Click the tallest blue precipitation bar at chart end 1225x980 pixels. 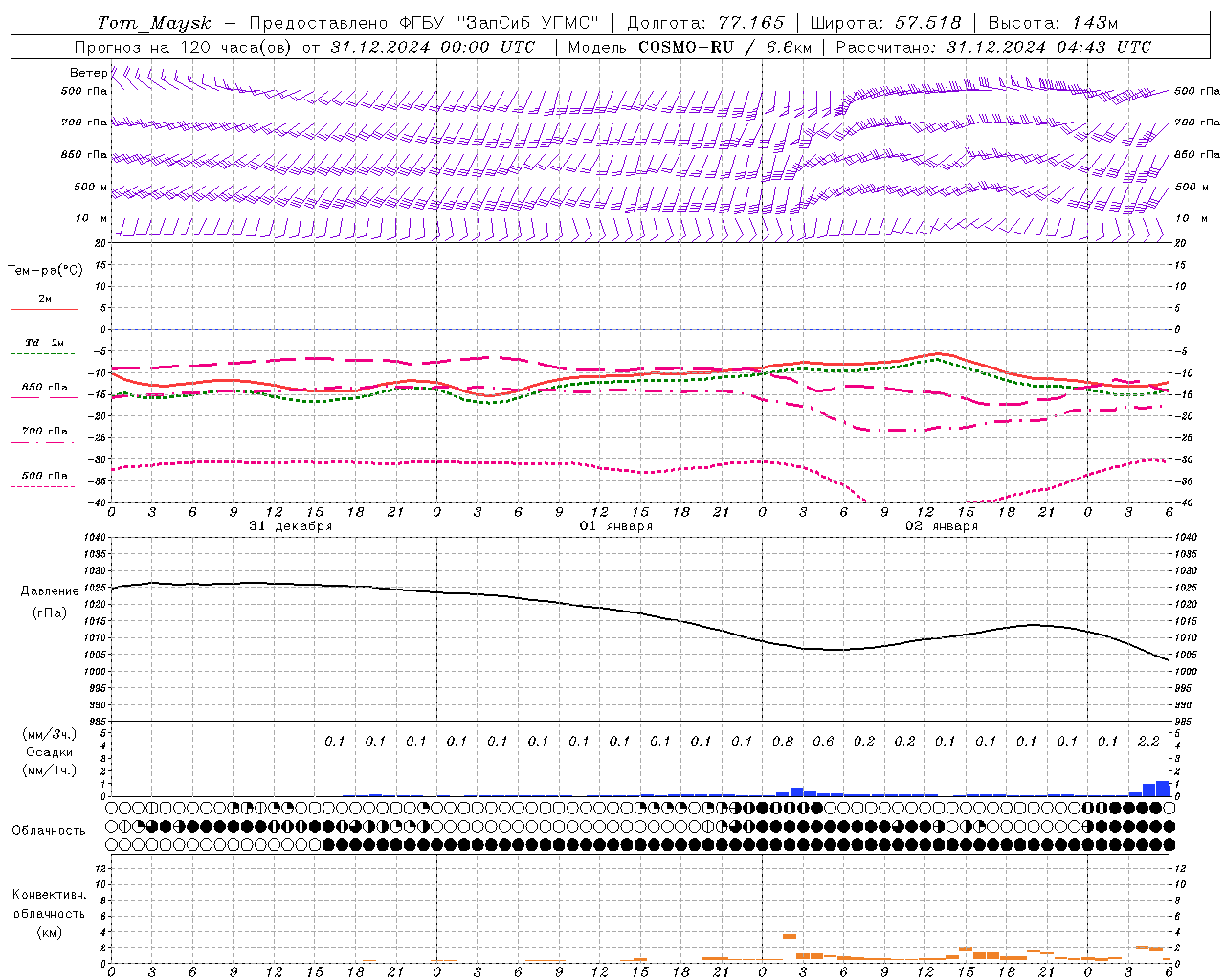[1163, 789]
